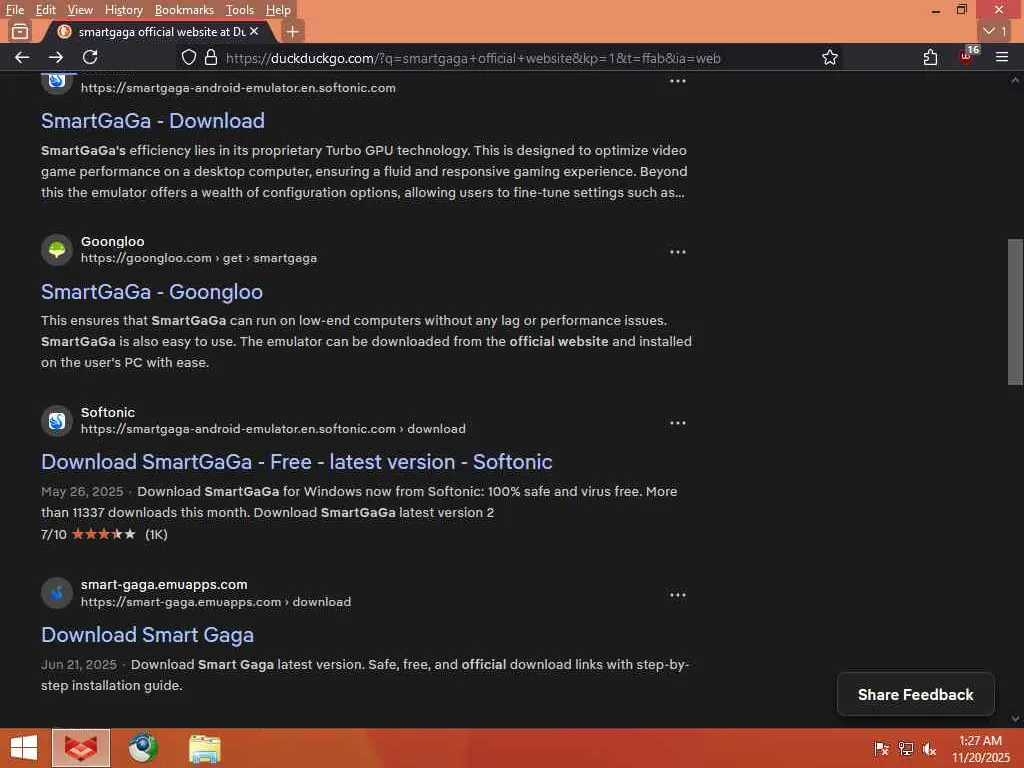Open a new tab with plus button
The width and height of the screenshot is (1024, 768).
click(293, 31)
